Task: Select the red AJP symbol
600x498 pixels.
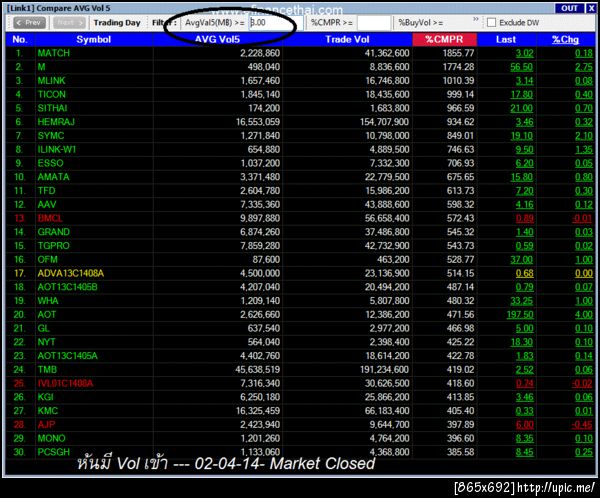Action: [x=46, y=425]
